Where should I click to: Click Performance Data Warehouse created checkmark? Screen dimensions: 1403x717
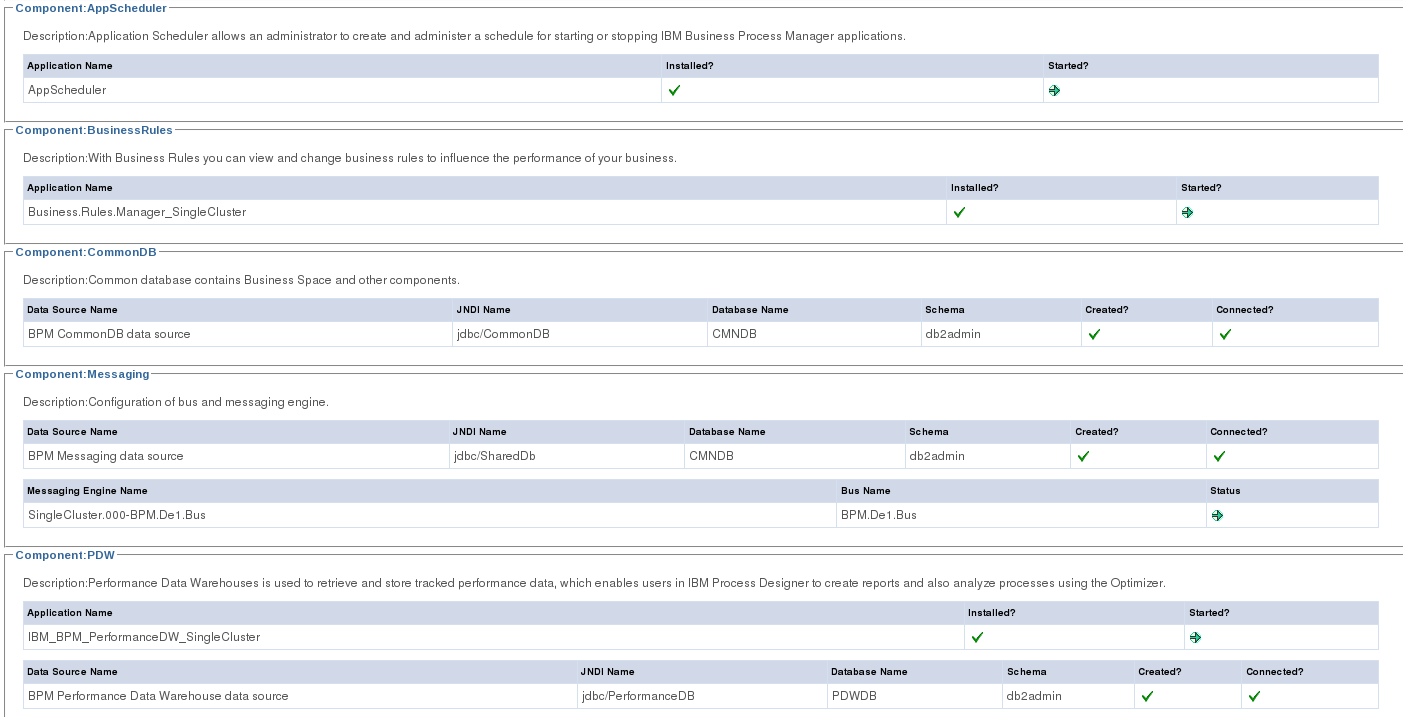(1147, 696)
